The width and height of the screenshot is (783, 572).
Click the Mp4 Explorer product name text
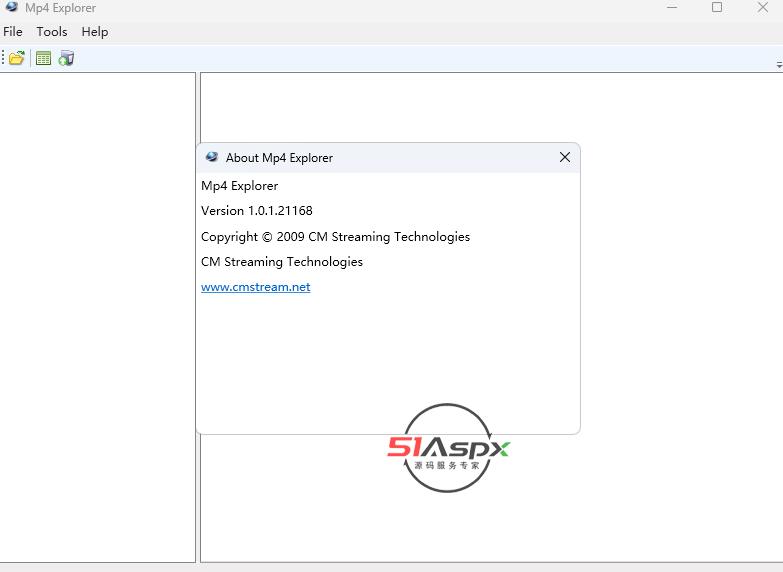(x=240, y=186)
